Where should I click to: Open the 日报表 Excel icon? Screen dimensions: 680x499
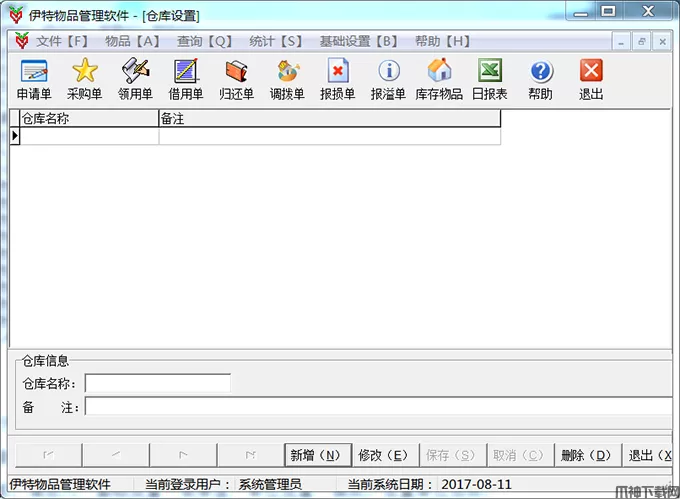pyautogui.click(x=490, y=79)
